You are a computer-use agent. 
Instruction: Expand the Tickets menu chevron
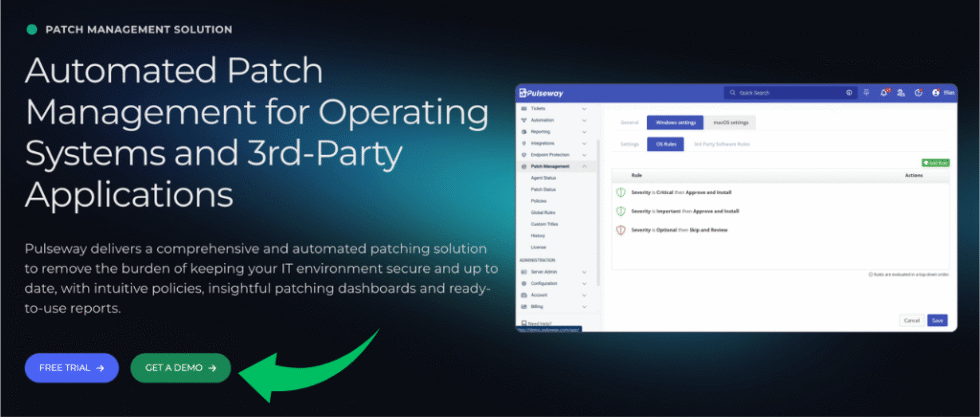pyautogui.click(x=584, y=108)
